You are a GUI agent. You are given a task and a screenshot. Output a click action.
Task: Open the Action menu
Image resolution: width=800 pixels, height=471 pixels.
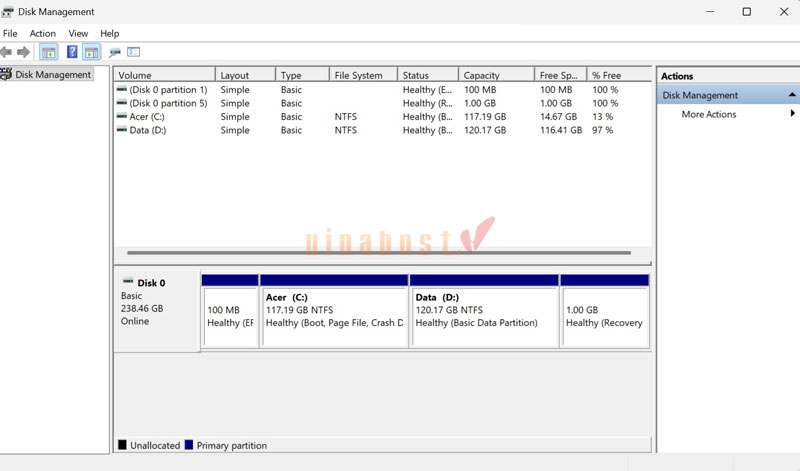click(43, 34)
